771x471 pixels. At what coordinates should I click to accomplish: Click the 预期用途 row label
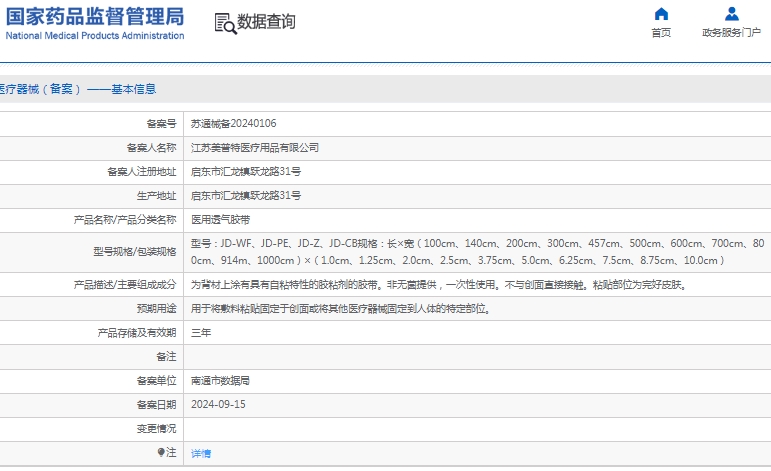(156, 309)
